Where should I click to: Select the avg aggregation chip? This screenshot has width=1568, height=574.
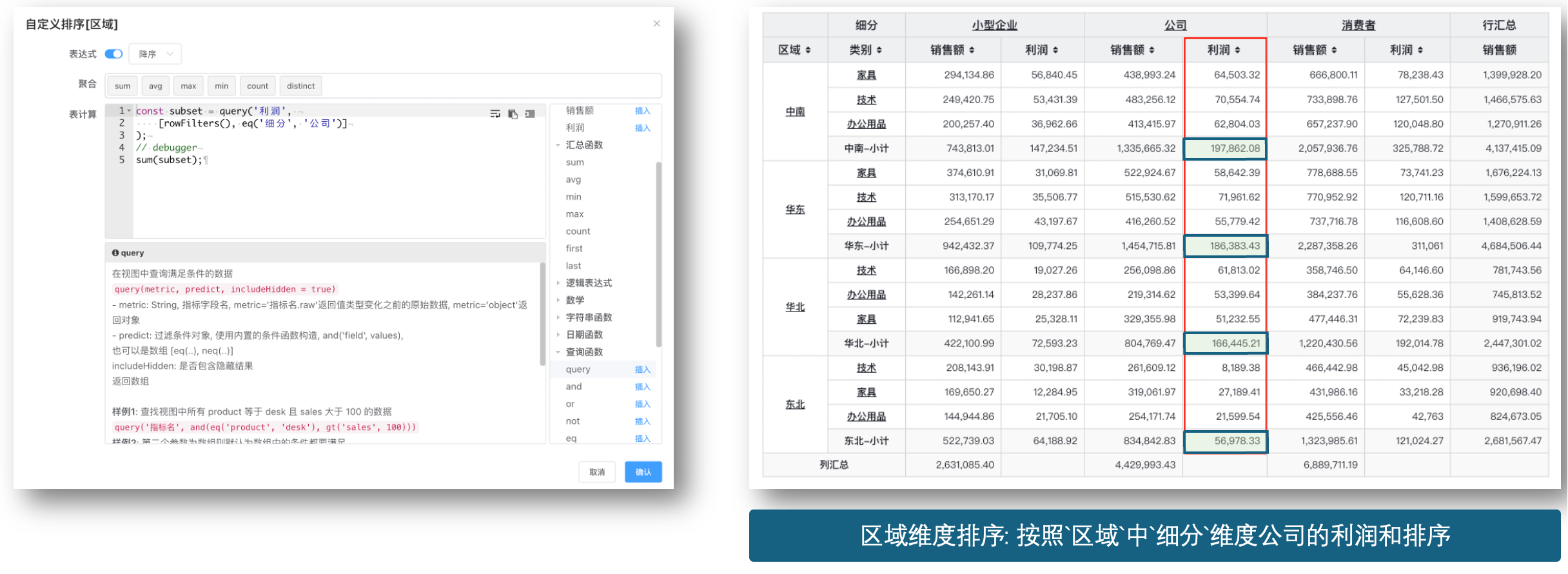pyautogui.click(x=155, y=86)
